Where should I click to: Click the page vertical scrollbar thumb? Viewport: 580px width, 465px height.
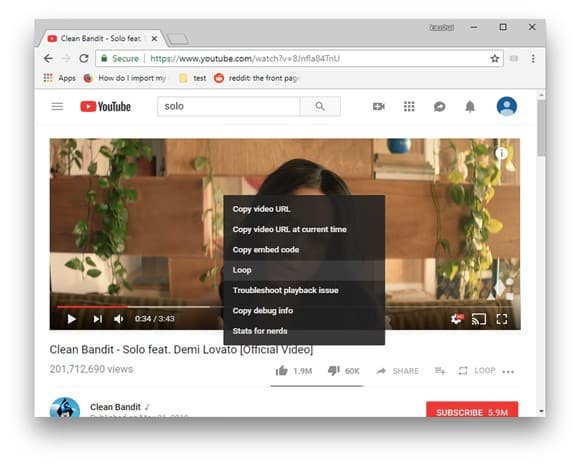(x=541, y=128)
